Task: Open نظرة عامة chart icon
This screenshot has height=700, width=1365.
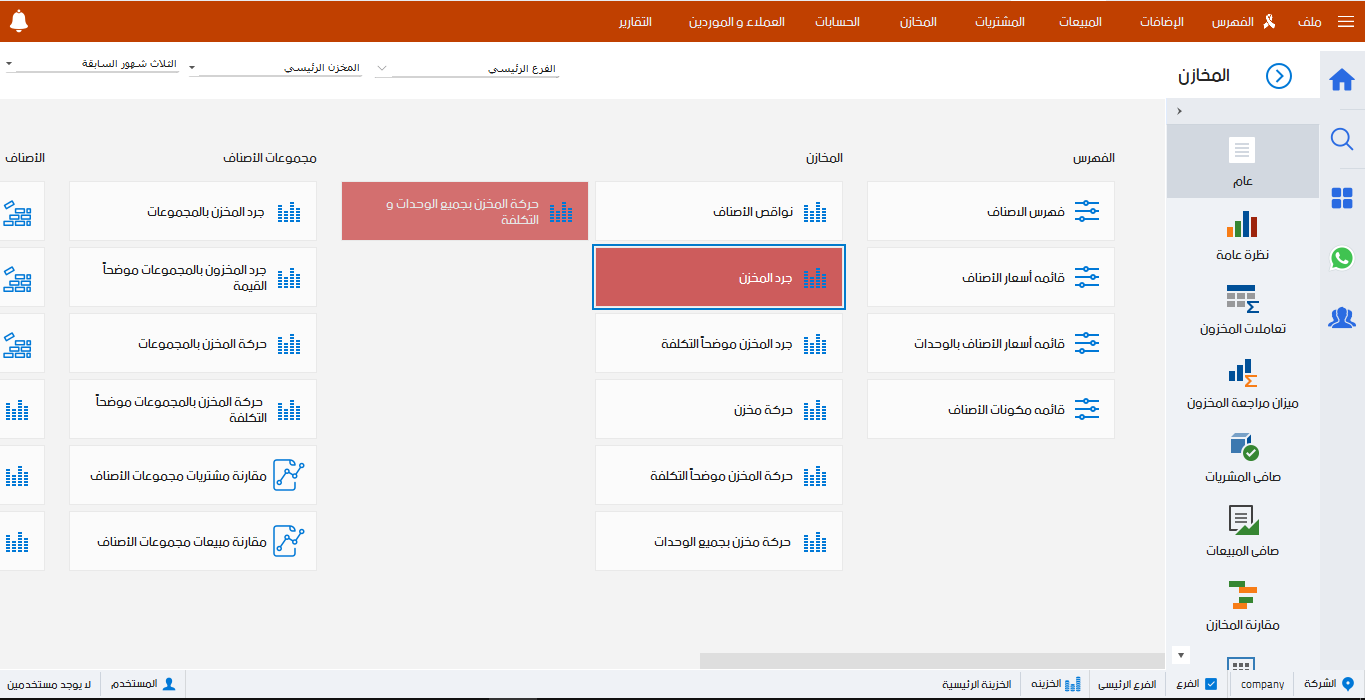Action: [1242, 224]
